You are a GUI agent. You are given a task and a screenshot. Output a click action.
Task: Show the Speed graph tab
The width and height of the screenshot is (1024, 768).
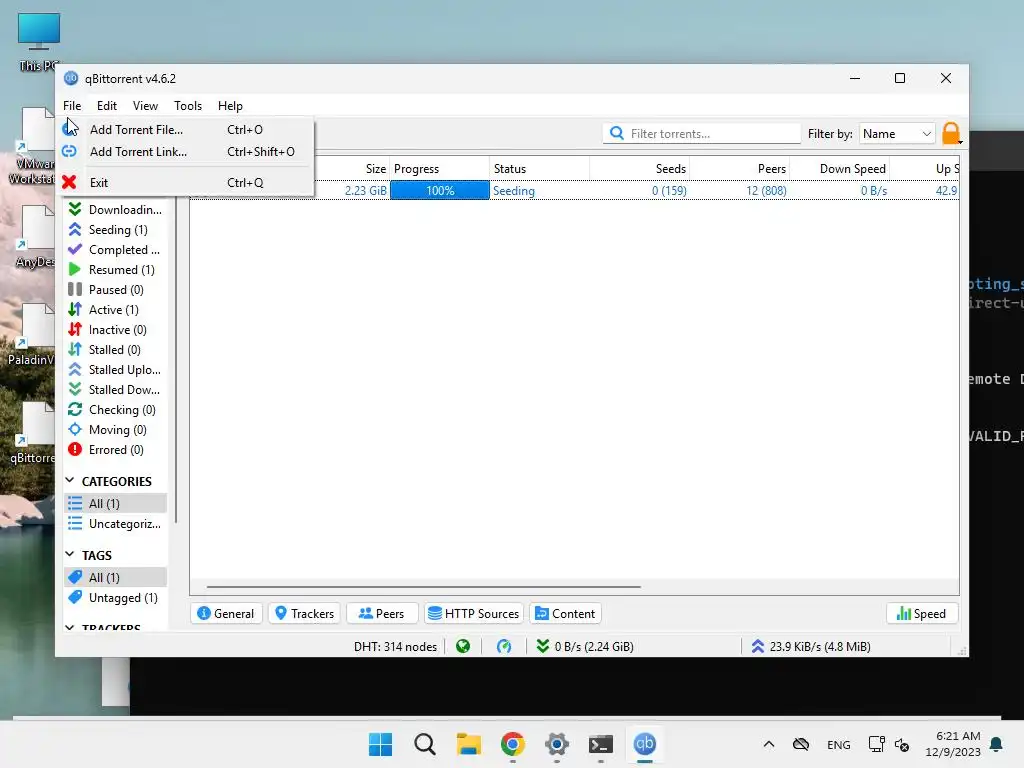[921, 614]
